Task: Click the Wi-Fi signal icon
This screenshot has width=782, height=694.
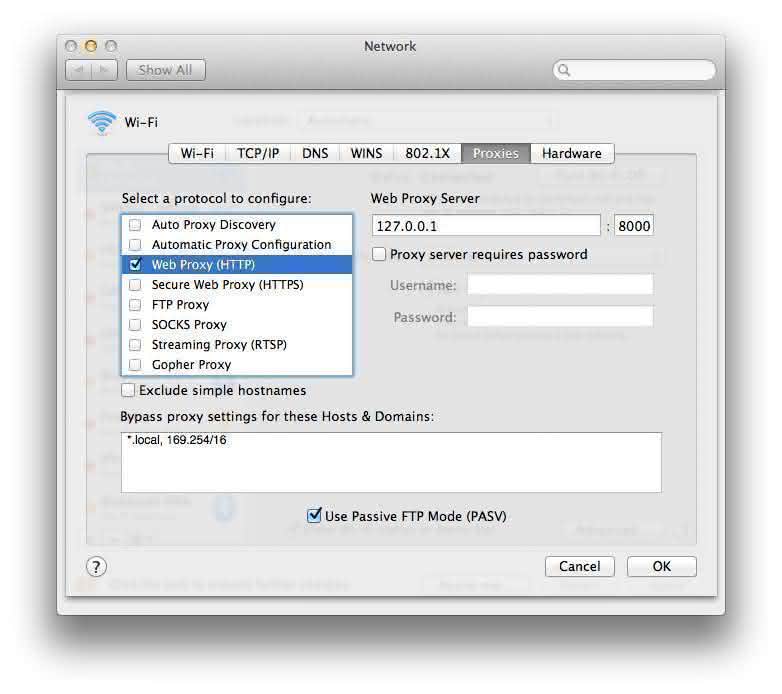Action: pyautogui.click(x=102, y=122)
